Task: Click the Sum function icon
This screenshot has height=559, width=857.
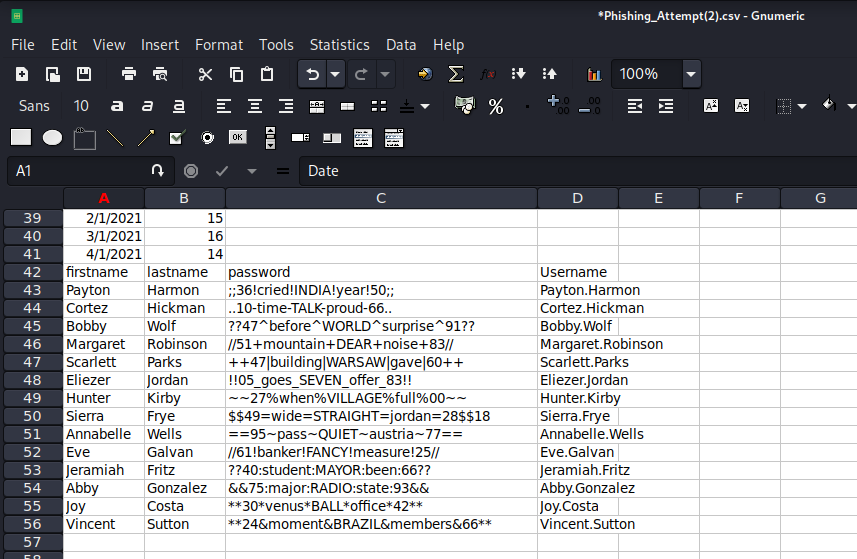Action: [x=456, y=74]
